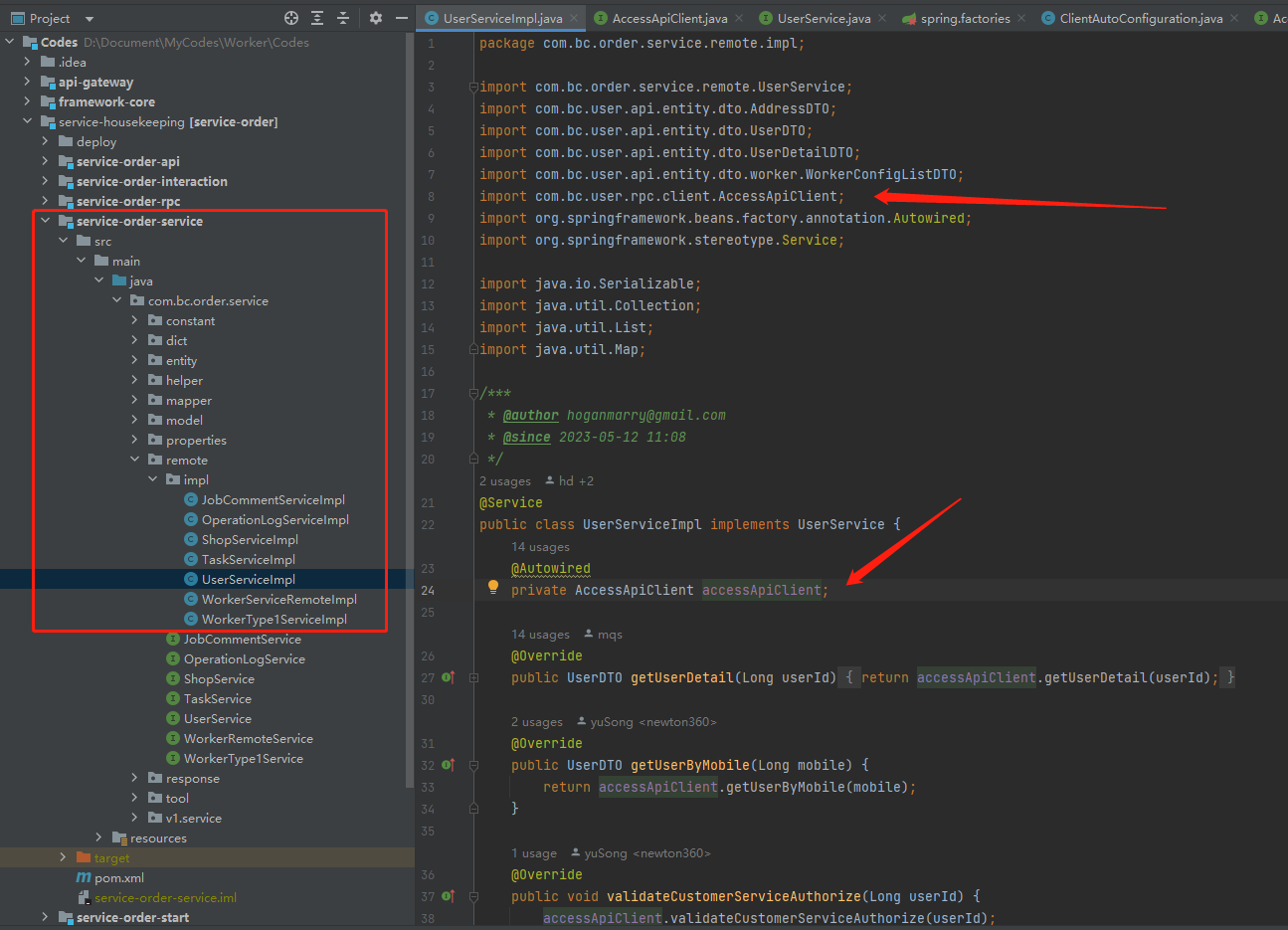Screen dimensions: 1288x930
Task: Click '14 usages' hint by mqs author
Action: coord(540,634)
